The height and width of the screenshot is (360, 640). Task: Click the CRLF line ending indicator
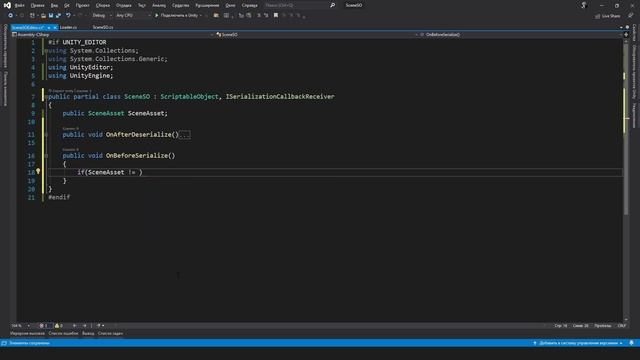coord(622,326)
